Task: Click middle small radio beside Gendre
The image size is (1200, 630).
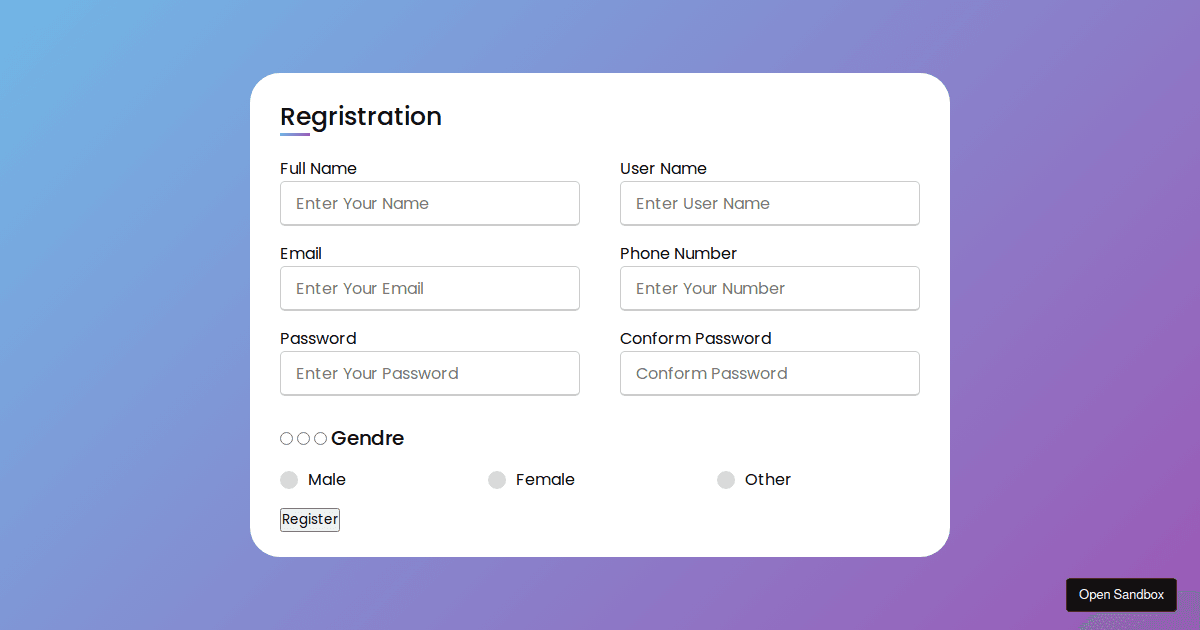Action: tap(303, 438)
